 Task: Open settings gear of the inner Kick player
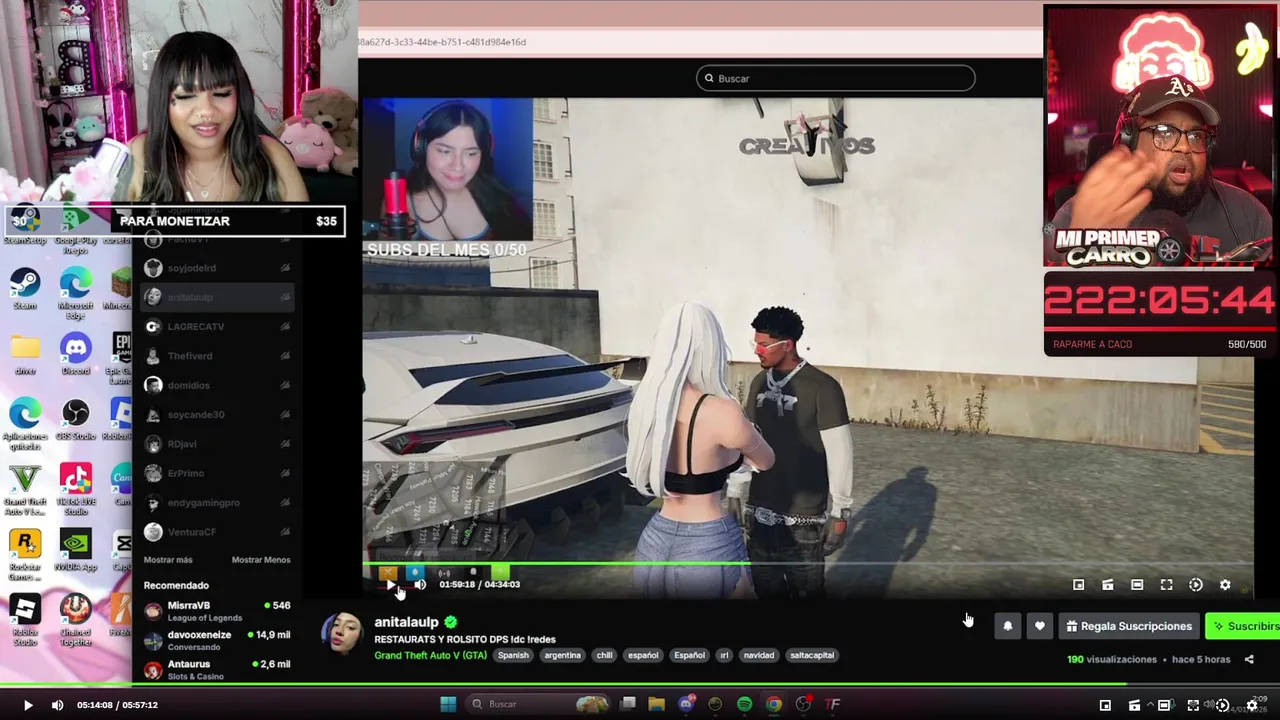click(1225, 585)
